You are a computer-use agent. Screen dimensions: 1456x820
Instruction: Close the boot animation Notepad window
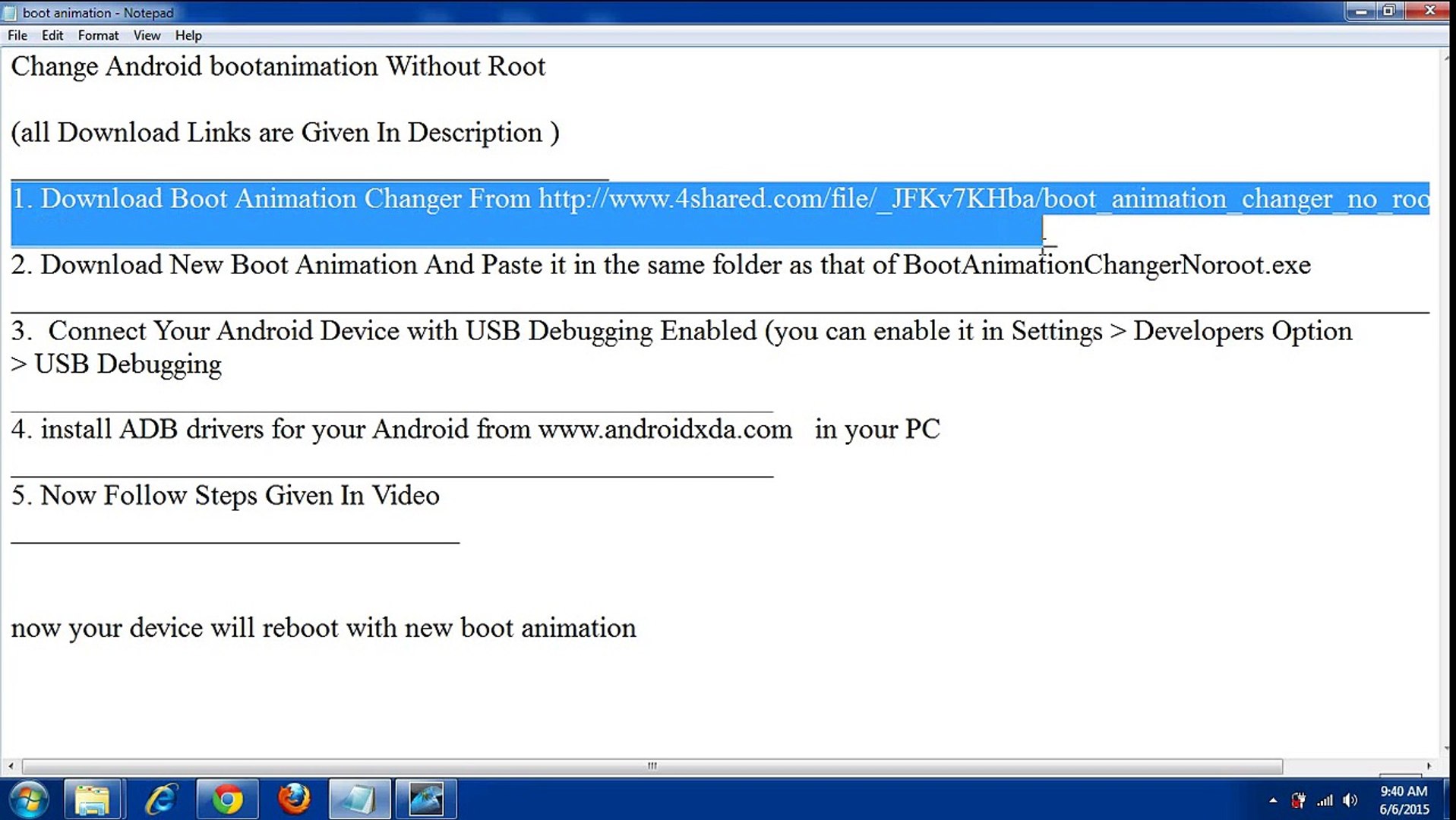click(1428, 11)
